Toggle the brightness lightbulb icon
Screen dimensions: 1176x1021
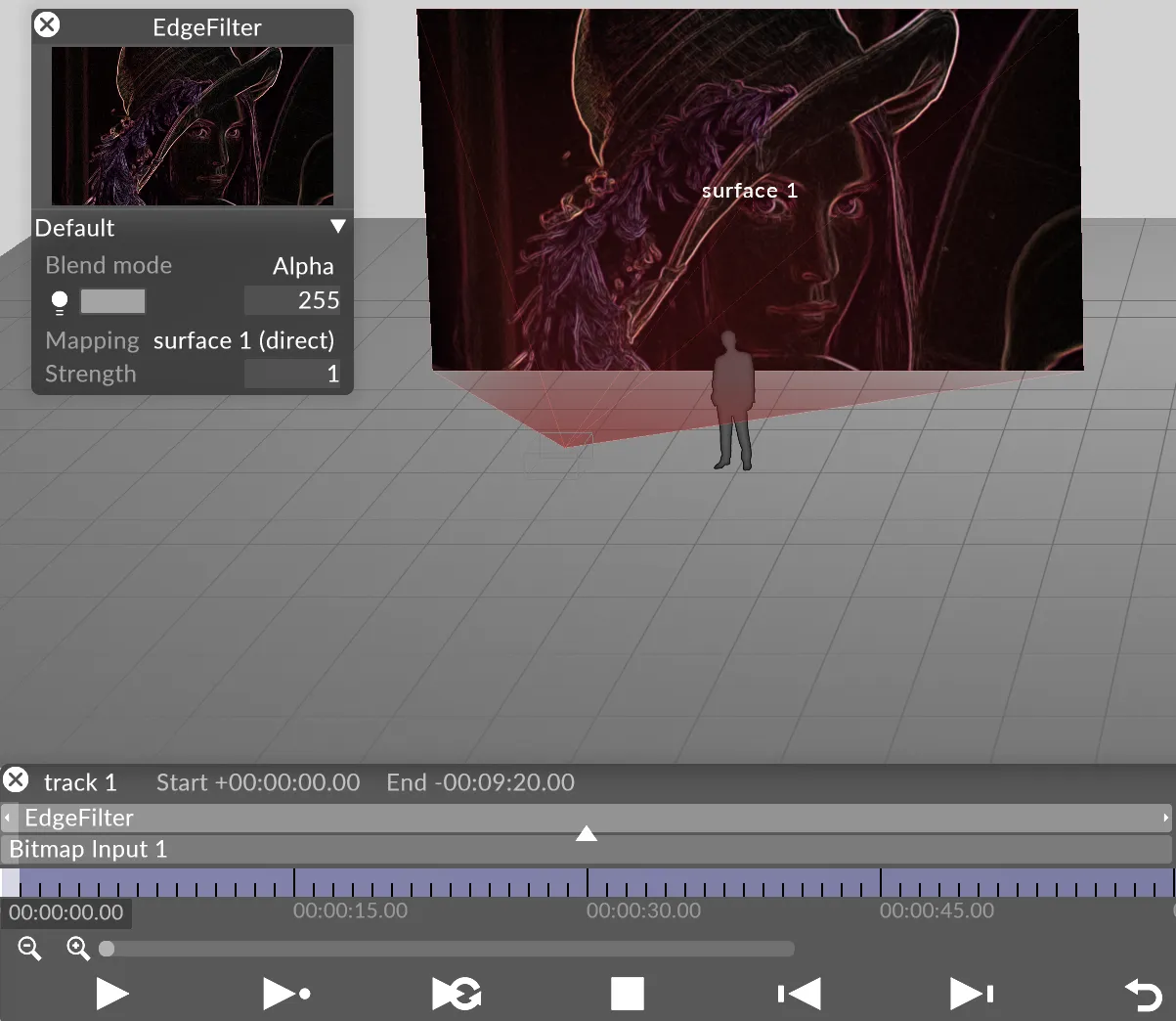pyautogui.click(x=60, y=302)
